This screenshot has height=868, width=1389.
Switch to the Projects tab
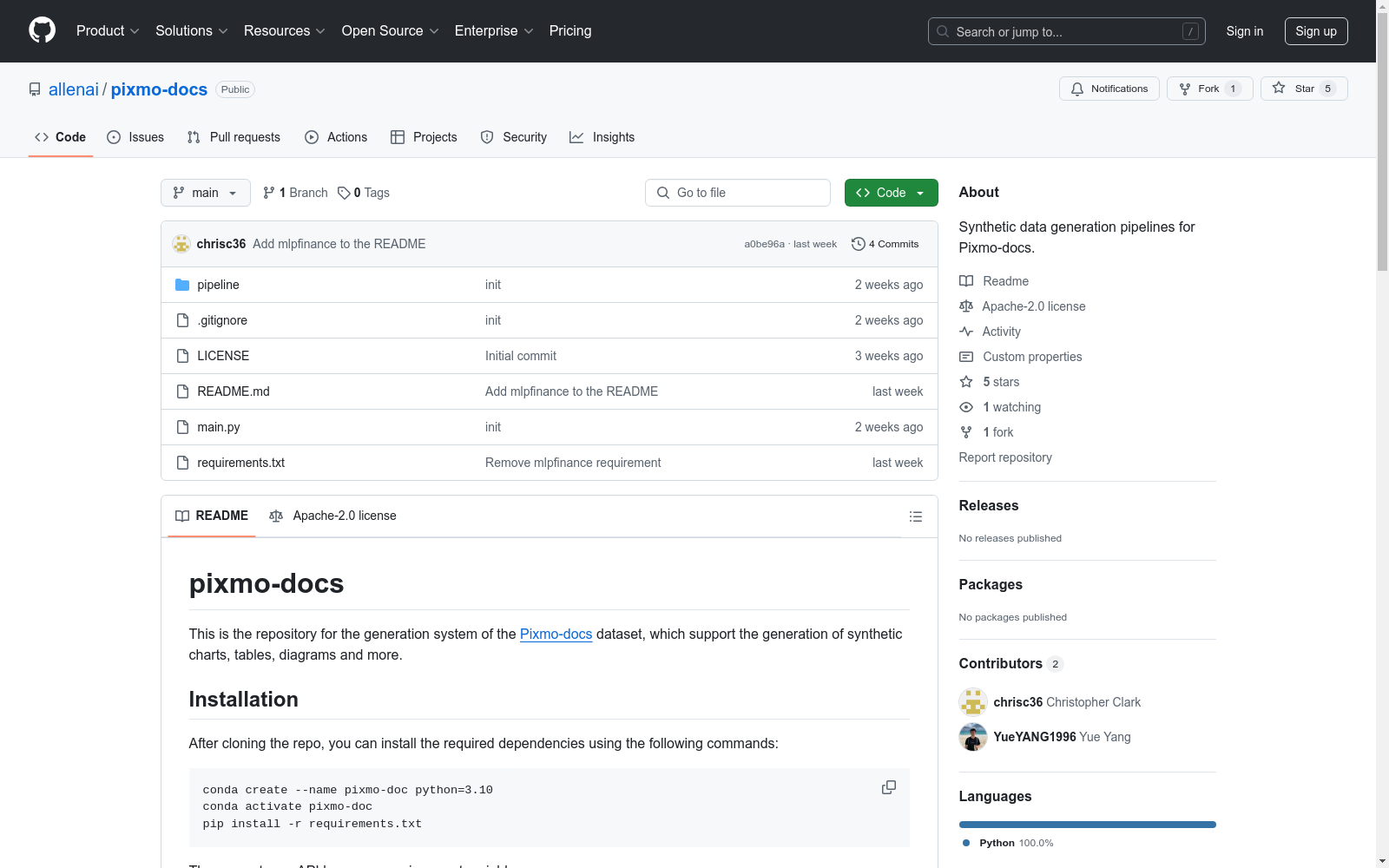click(x=424, y=137)
